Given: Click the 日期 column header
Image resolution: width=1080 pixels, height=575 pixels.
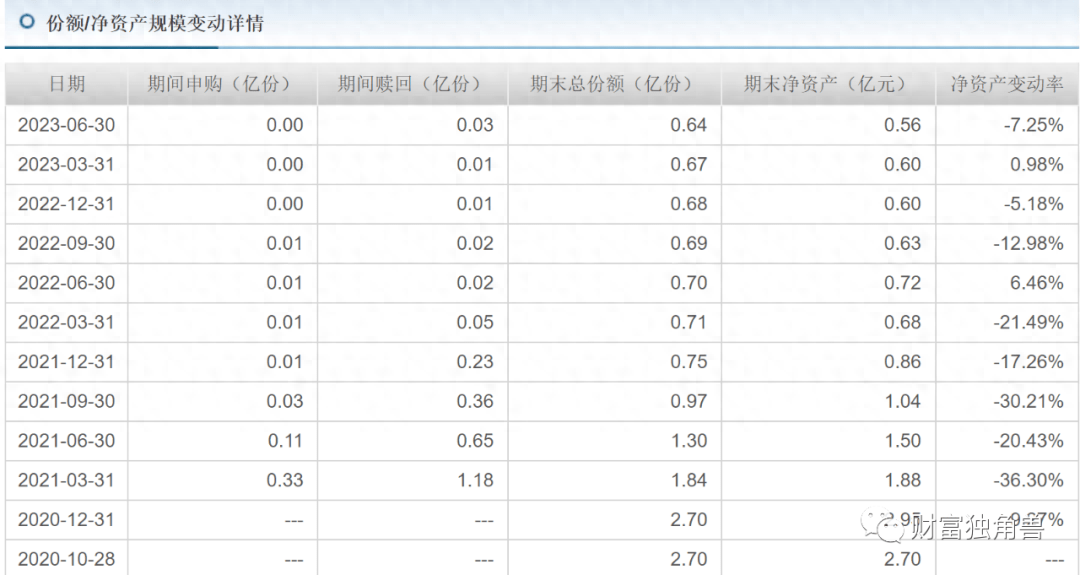Looking at the screenshot, I should tap(66, 85).
